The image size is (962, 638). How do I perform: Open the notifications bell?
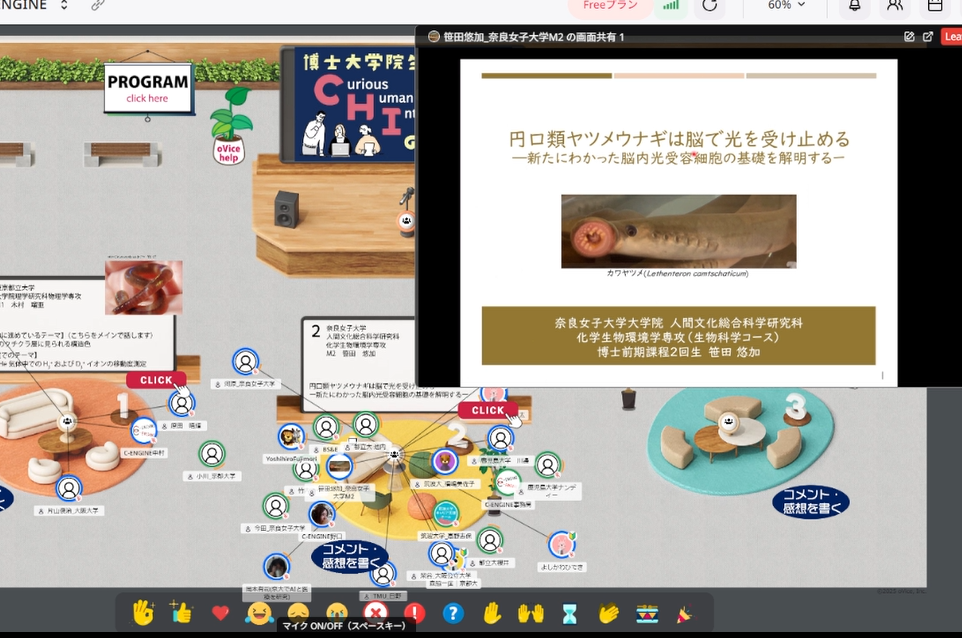pyautogui.click(x=854, y=6)
